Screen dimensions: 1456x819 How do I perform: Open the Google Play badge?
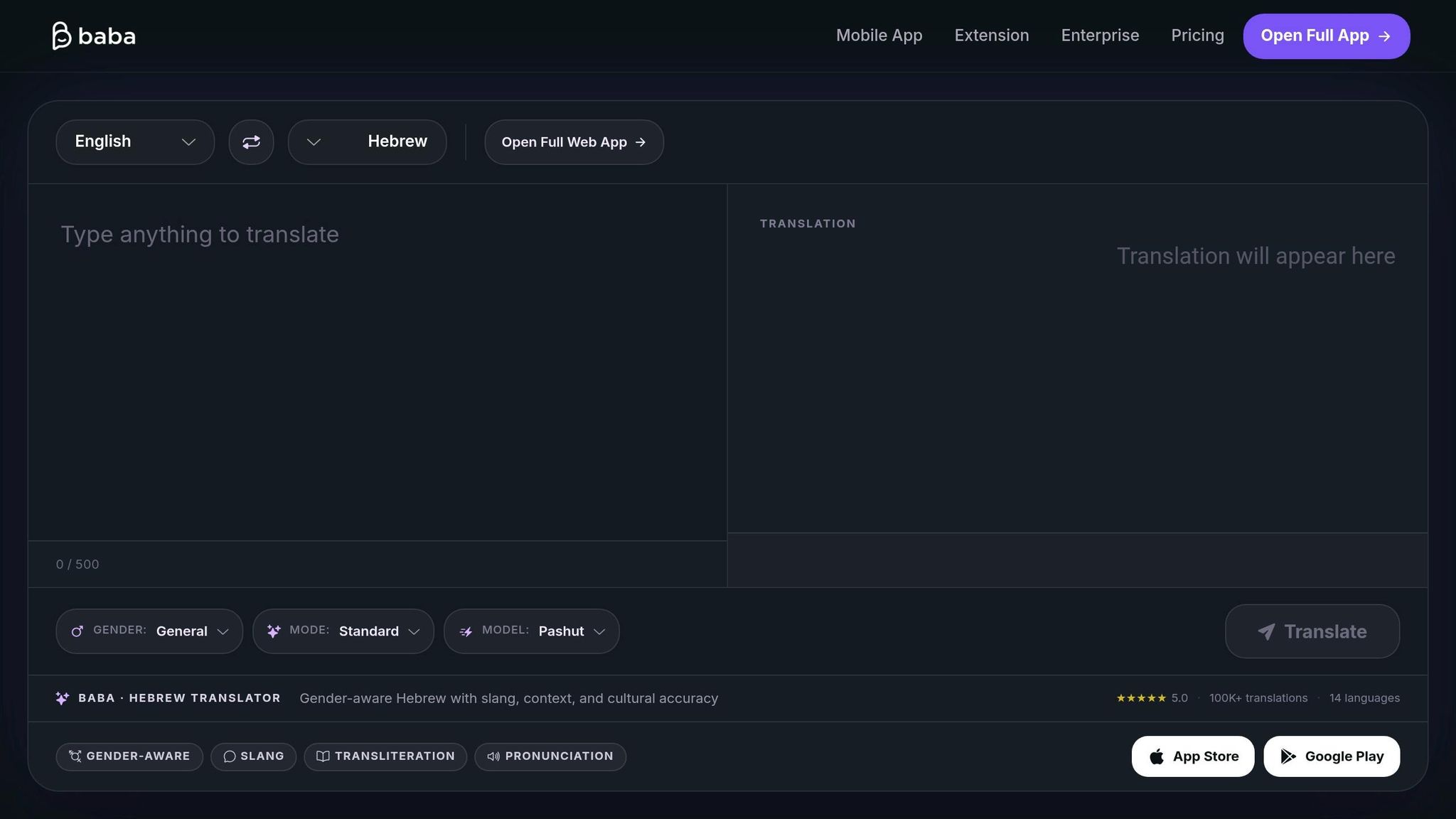[x=1331, y=756]
